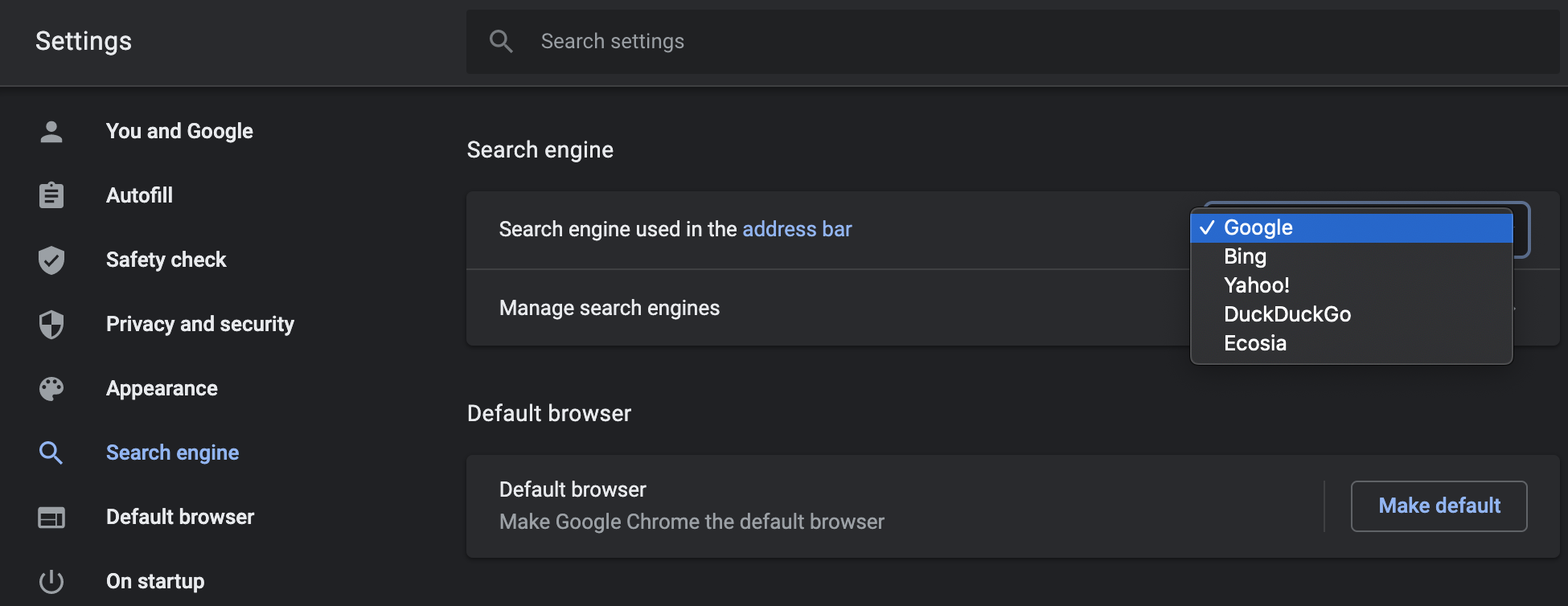Click the On startup power icon
Viewport: 1568px width, 606px height.
(51, 581)
